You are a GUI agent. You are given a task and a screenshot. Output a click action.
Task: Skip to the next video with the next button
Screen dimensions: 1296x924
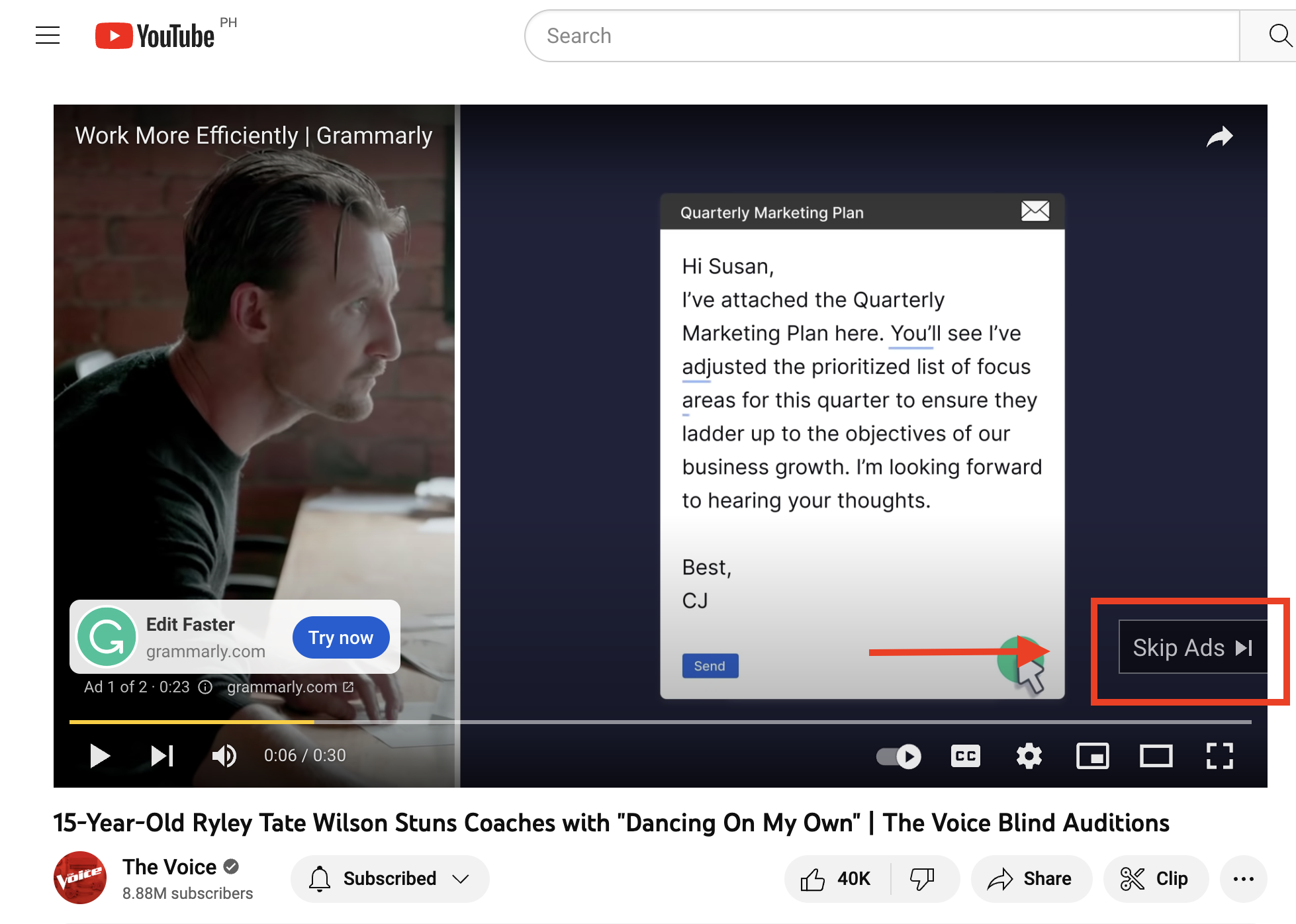(x=162, y=755)
